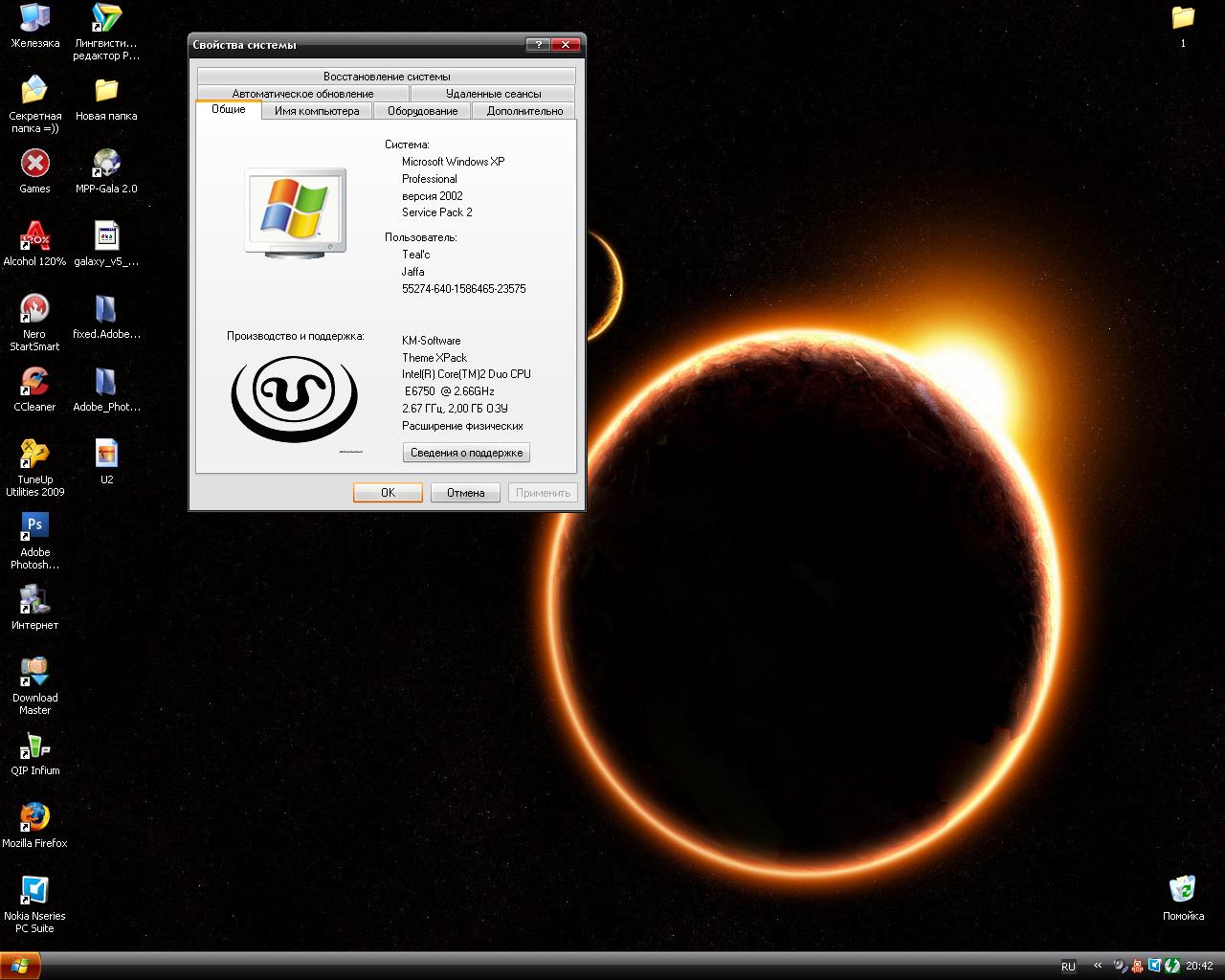Image resolution: width=1225 pixels, height=980 pixels.
Task: Click the Nokia Nseries PC Suite icon
Action: [x=34, y=889]
